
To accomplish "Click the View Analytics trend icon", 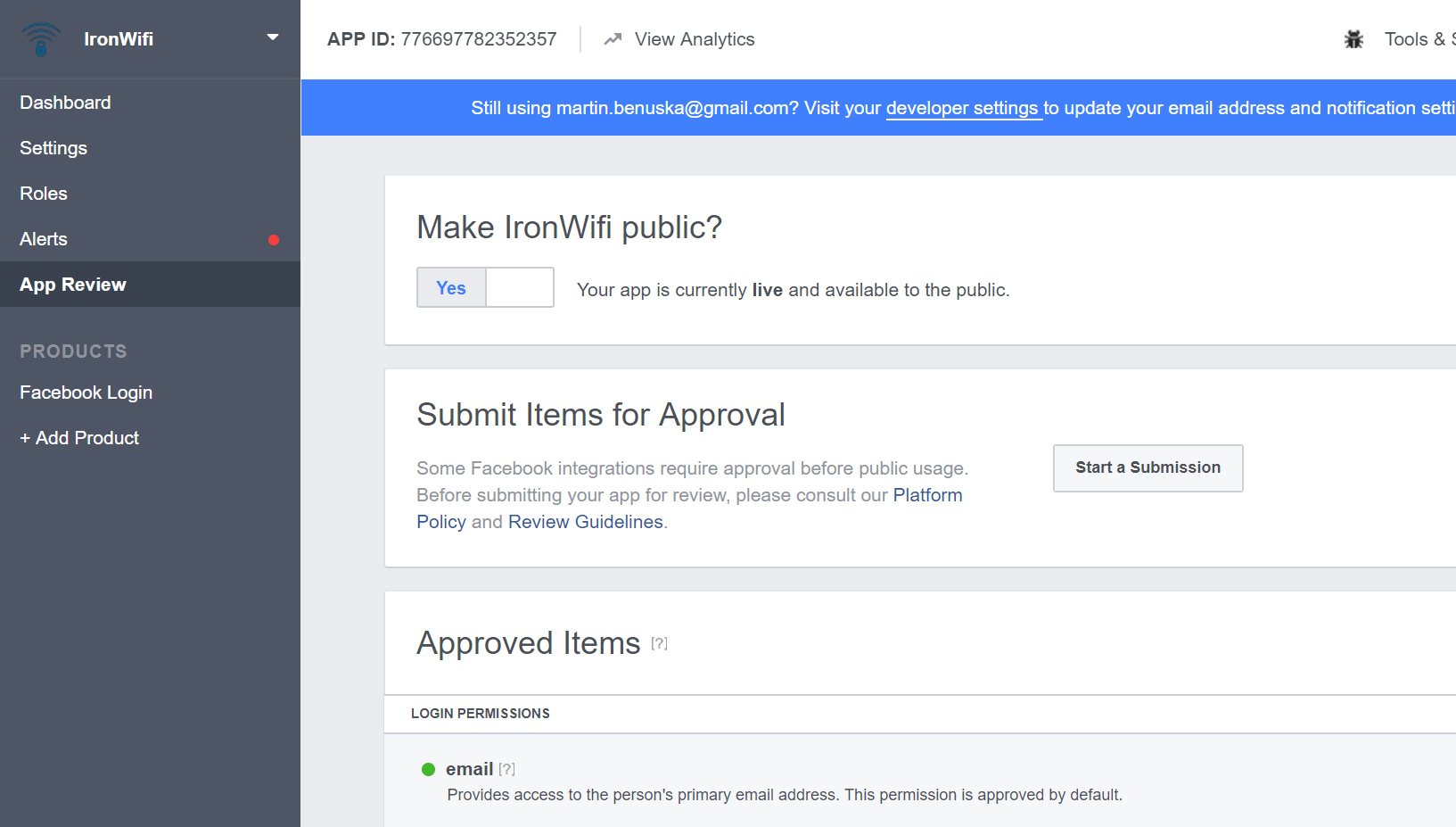I will (x=613, y=39).
